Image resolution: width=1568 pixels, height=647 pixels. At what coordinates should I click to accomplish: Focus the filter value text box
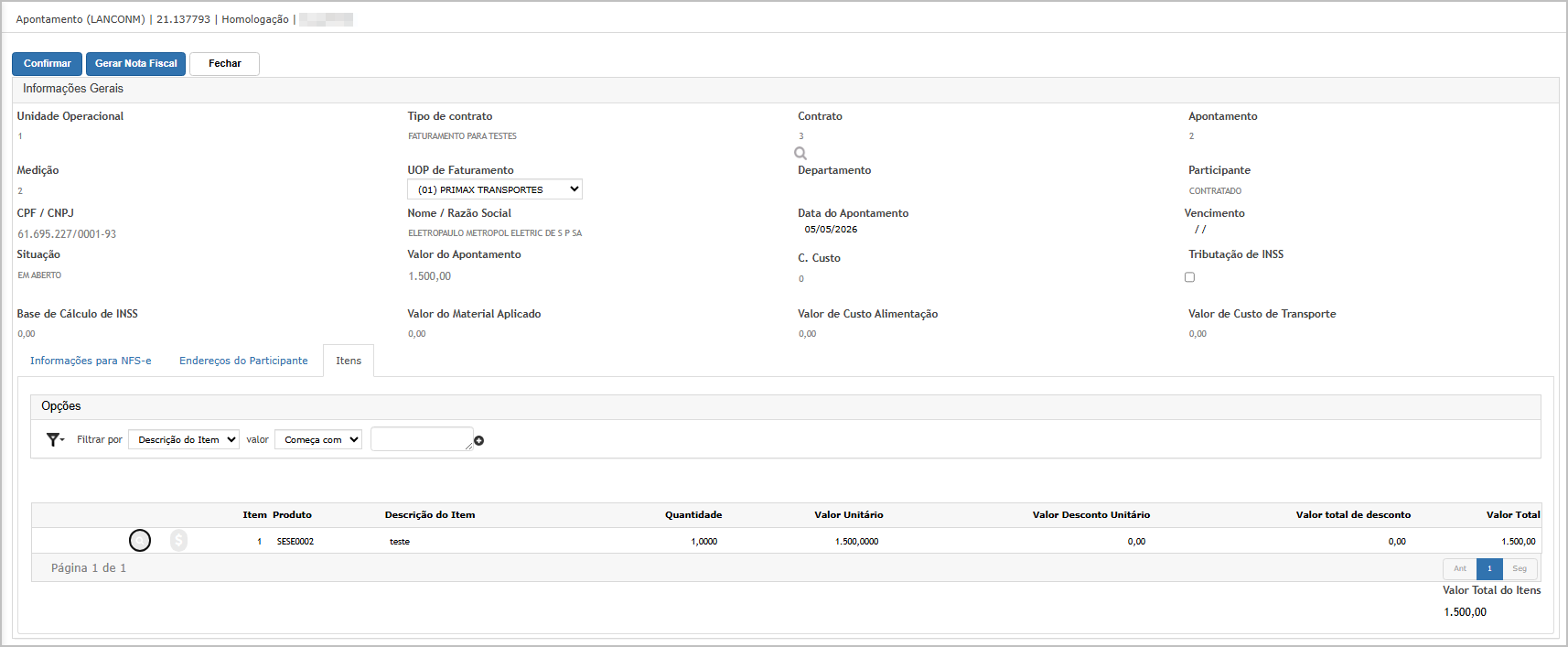[422, 439]
